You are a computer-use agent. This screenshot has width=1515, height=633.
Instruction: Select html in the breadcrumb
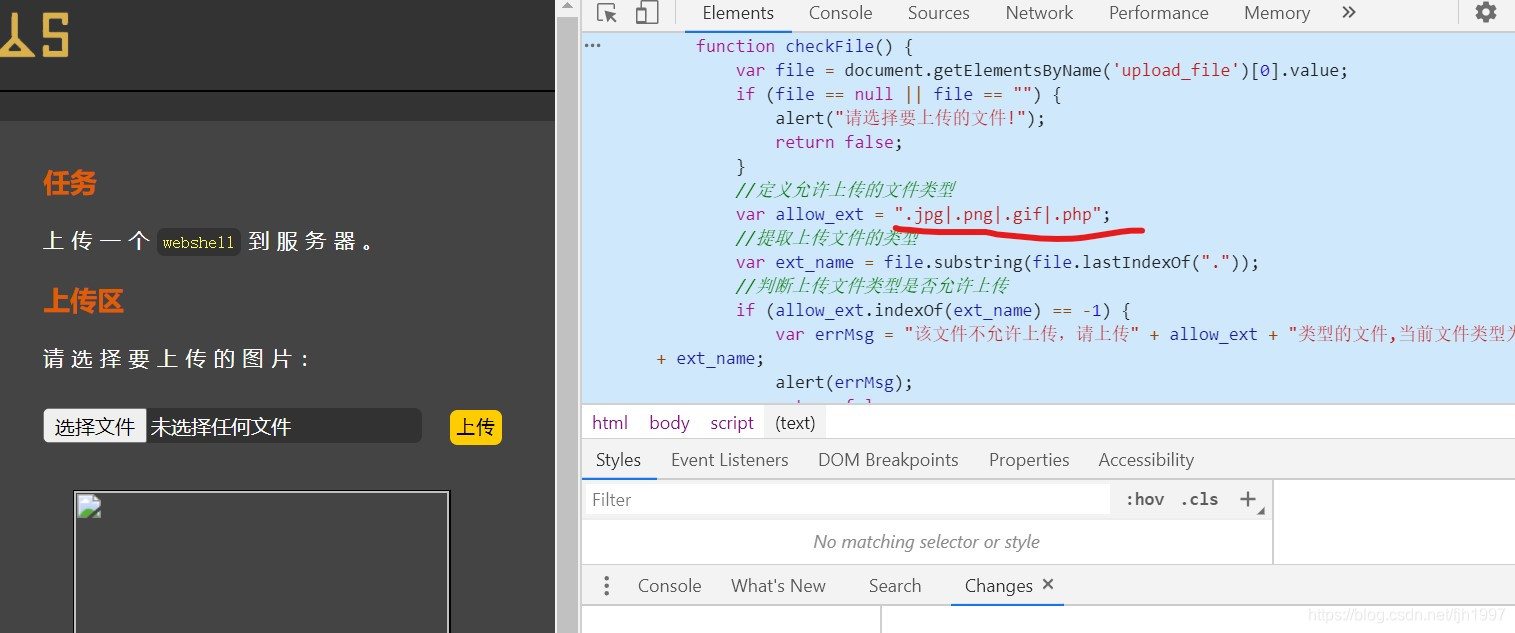(x=610, y=423)
